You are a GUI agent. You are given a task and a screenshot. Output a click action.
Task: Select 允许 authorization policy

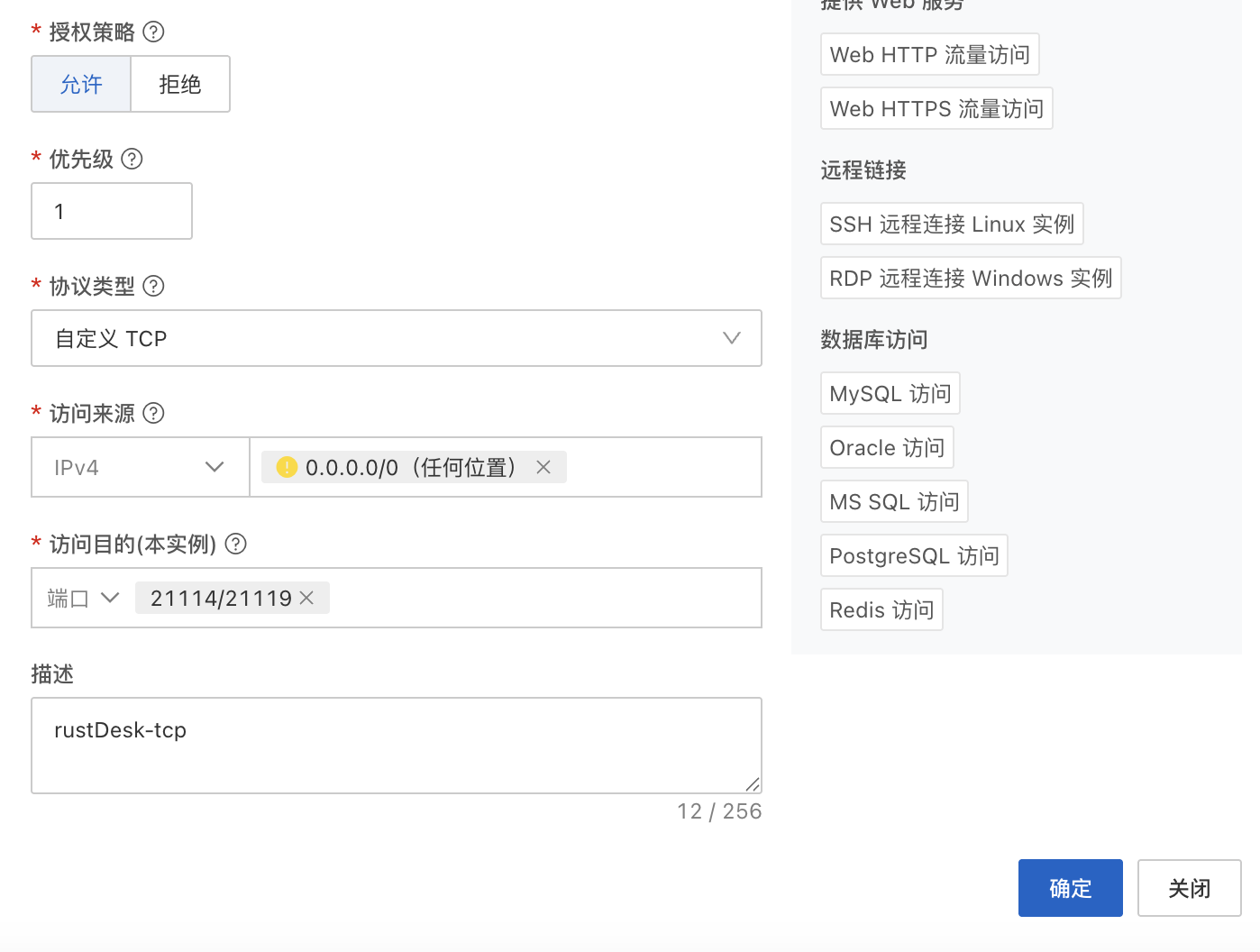point(81,84)
